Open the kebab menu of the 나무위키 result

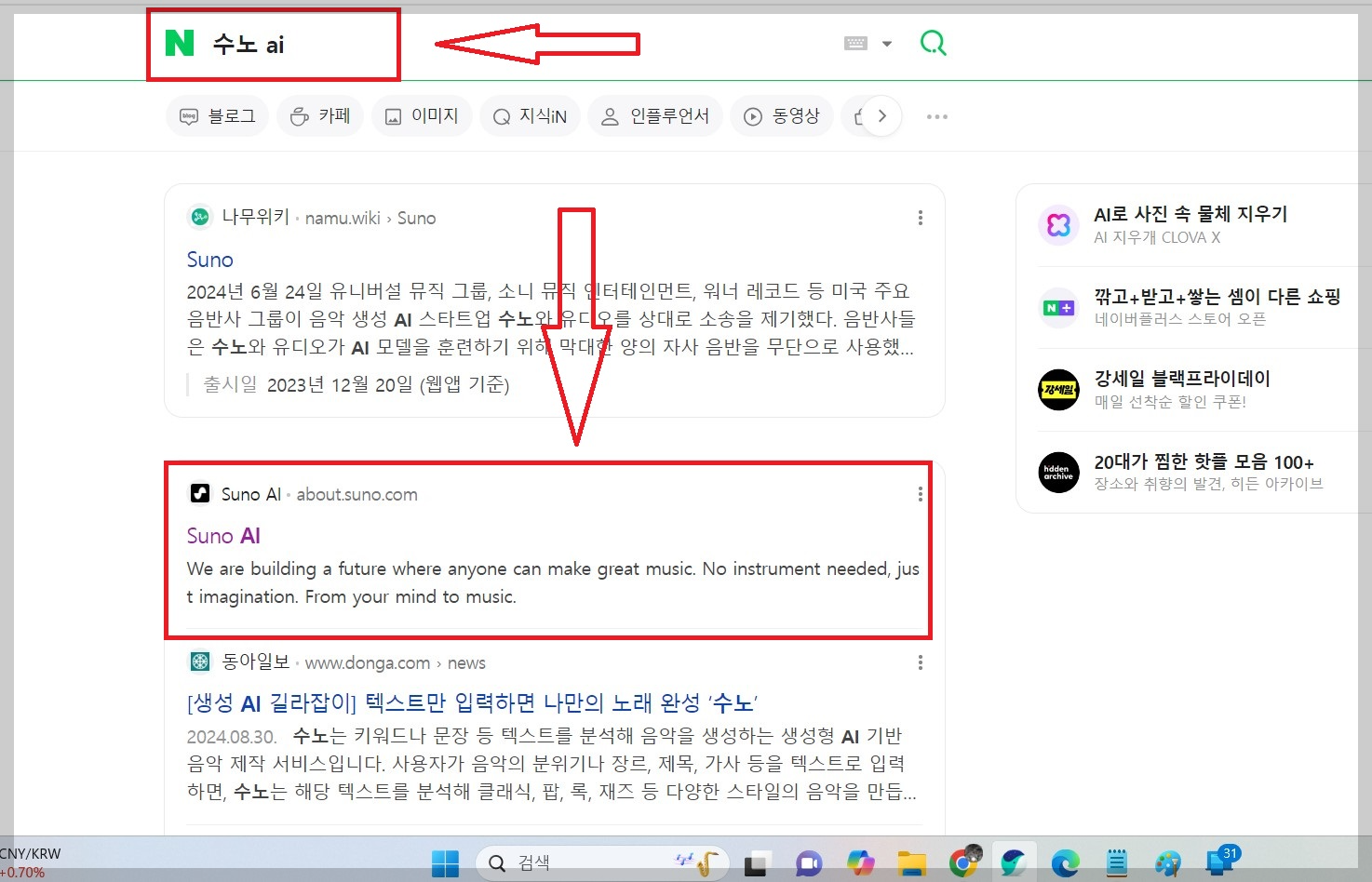pos(921,218)
